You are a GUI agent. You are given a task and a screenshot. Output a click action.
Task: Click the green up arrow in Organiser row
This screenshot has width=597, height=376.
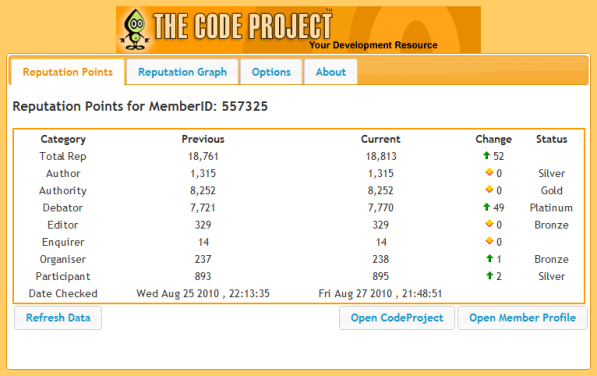(490, 258)
